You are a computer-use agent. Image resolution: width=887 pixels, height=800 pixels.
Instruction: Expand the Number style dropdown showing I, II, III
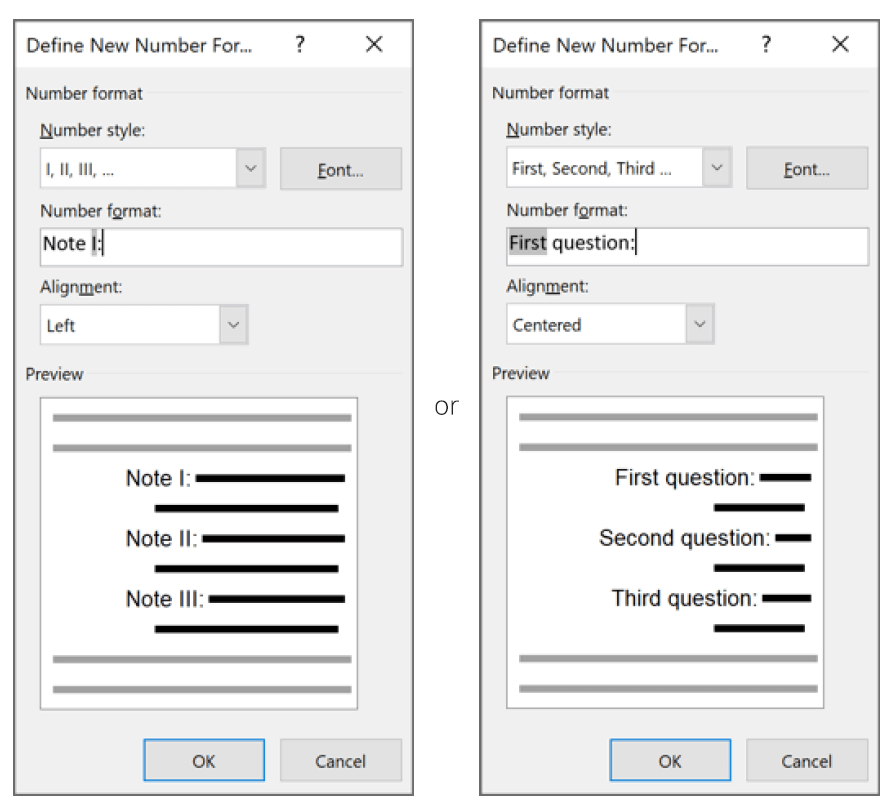click(x=251, y=168)
